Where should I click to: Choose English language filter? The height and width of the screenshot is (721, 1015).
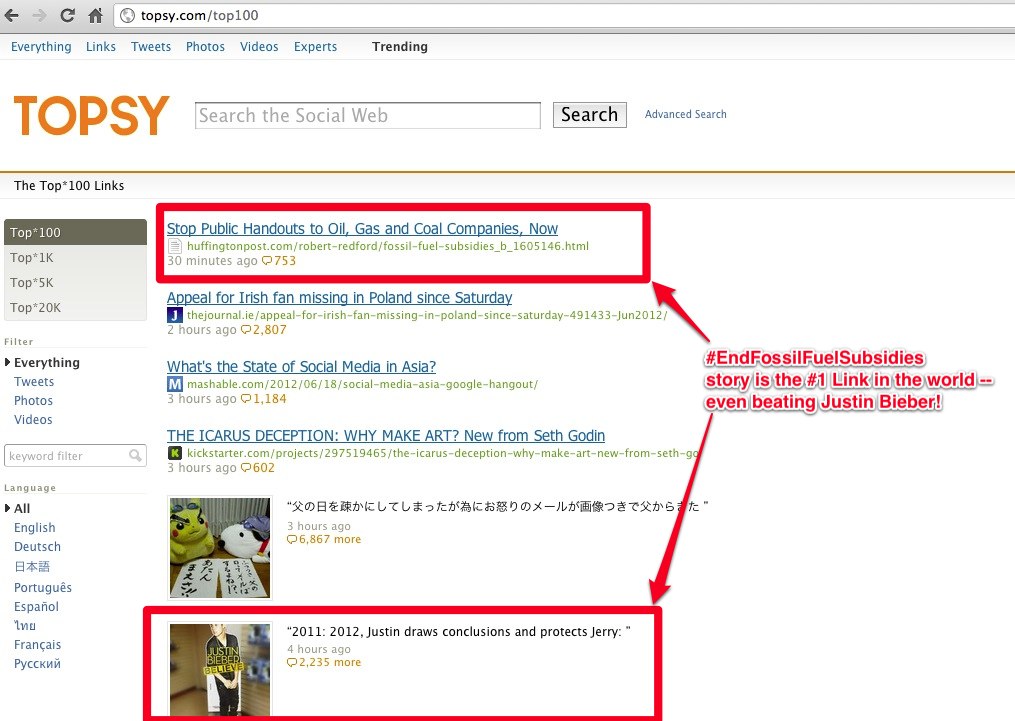coord(34,527)
